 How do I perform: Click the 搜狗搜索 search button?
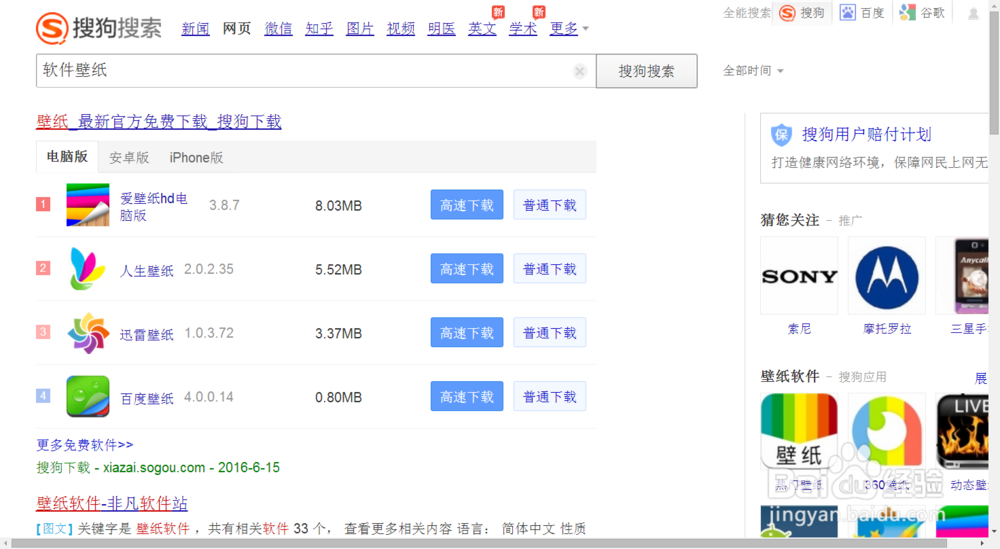(x=647, y=71)
